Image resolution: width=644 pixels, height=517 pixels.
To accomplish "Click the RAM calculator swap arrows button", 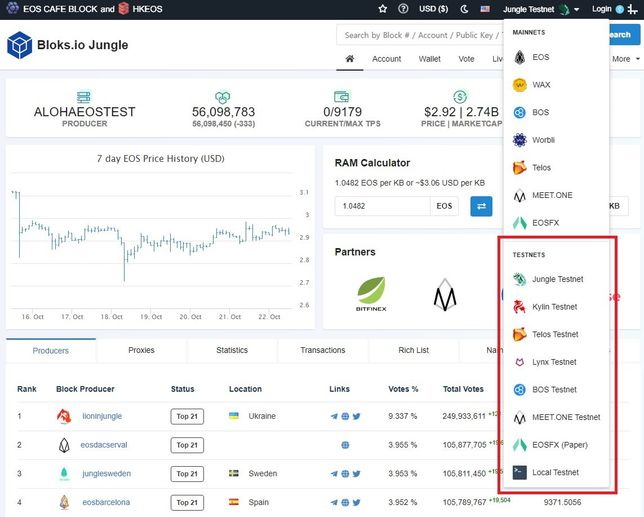I will coord(481,206).
